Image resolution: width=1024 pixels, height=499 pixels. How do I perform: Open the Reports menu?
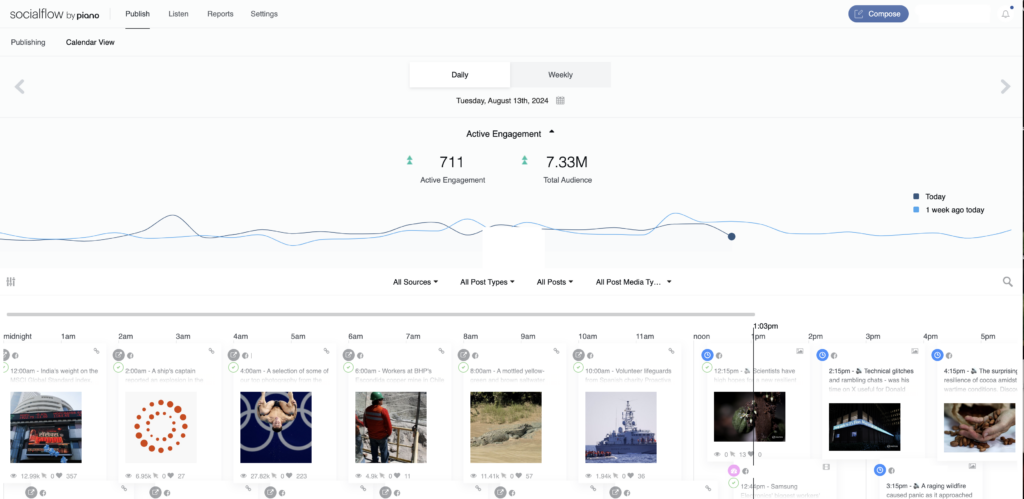(220, 14)
